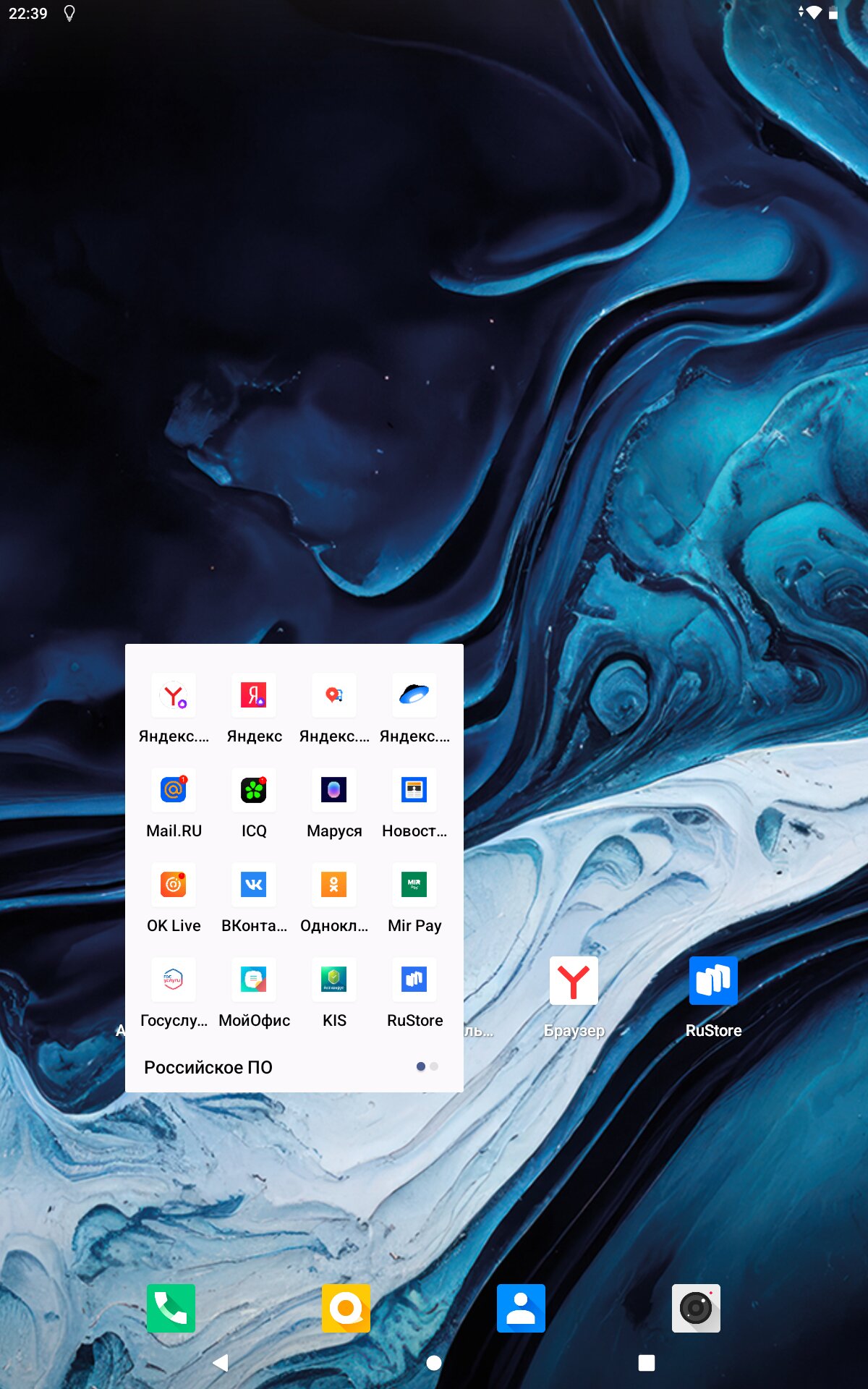Tap the battery status icon
This screenshot has height=1389, width=868.
point(833,12)
